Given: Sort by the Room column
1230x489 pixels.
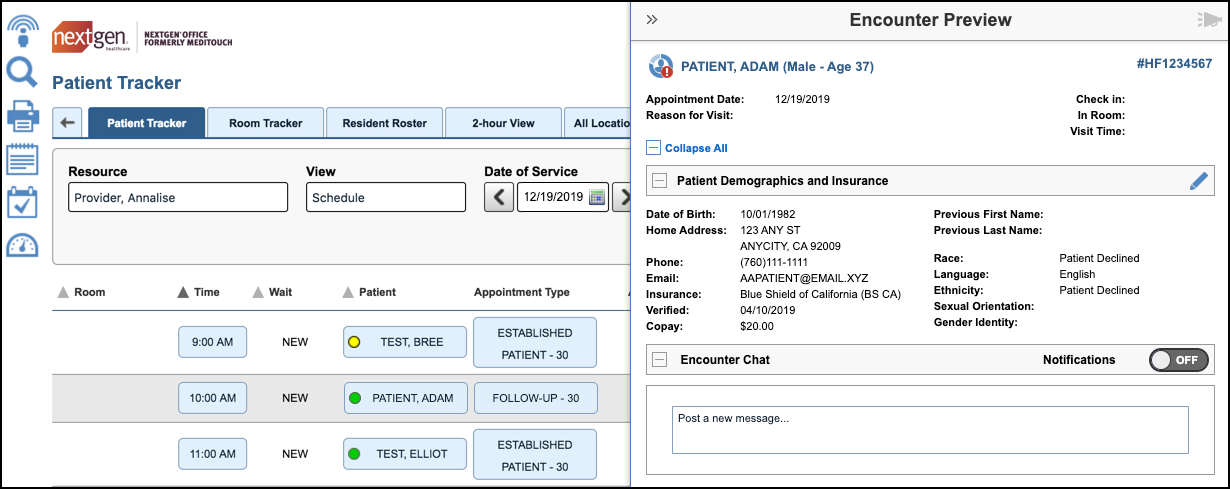Looking at the screenshot, I should click(81, 292).
